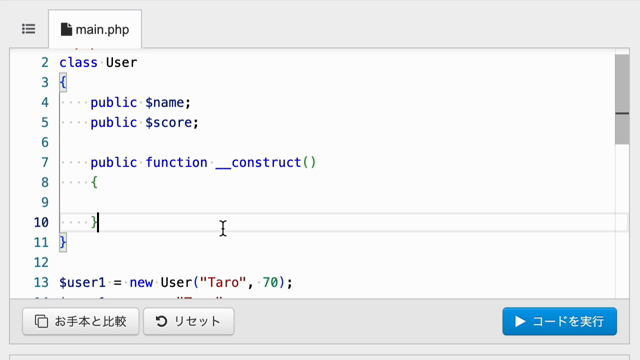Click the opening class brace on line 3
This screenshot has width=640, height=360.
(63, 82)
